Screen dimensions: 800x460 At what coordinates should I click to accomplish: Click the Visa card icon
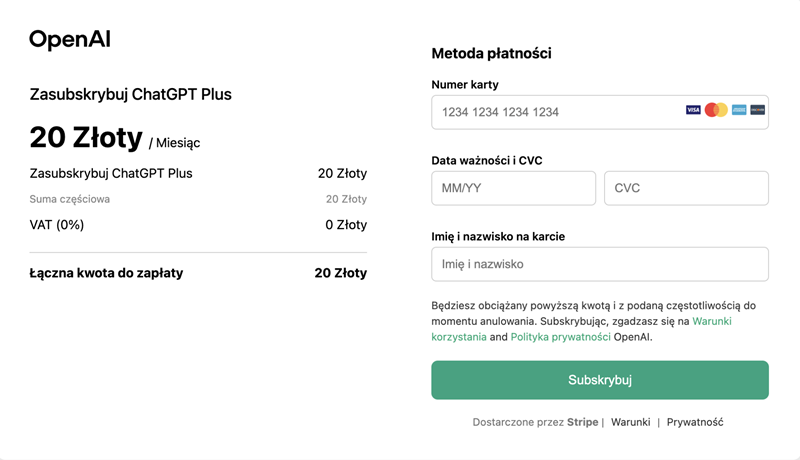coord(693,110)
